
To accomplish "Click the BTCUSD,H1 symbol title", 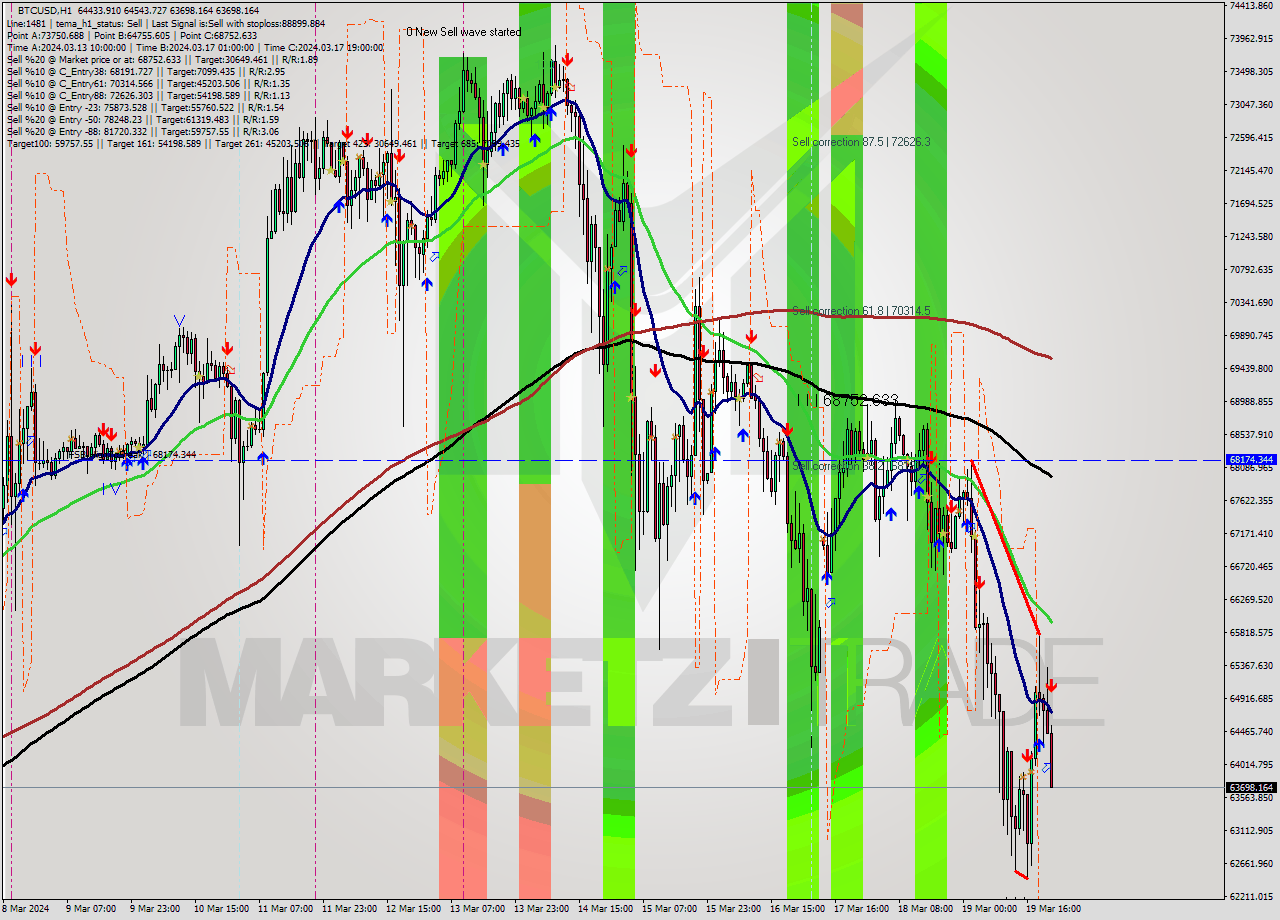I will [x=46, y=10].
